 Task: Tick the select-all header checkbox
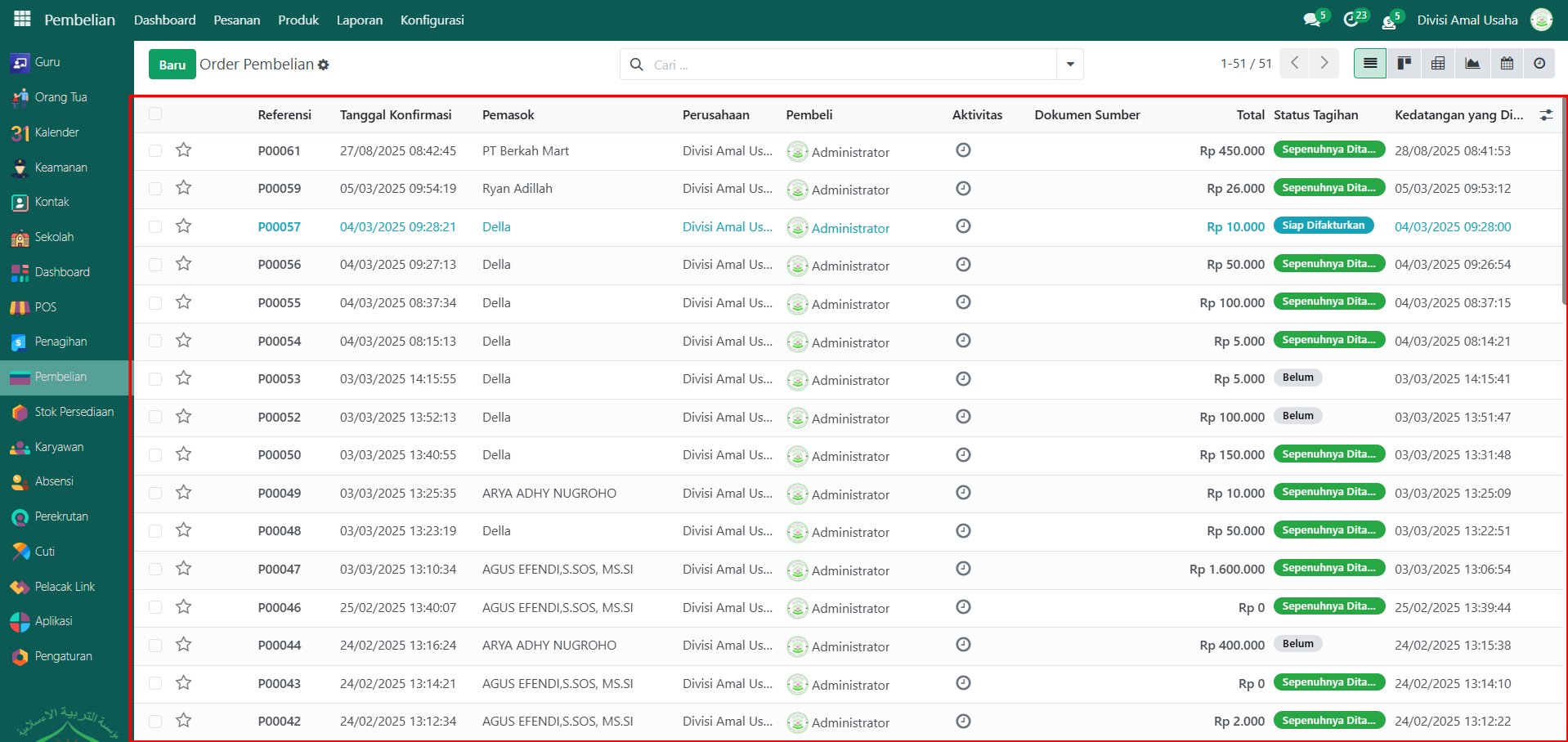pos(155,114)
